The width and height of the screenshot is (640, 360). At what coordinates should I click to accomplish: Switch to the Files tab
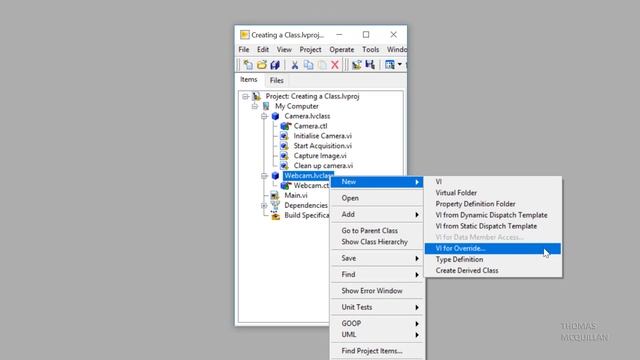click(x=276, y=80)
